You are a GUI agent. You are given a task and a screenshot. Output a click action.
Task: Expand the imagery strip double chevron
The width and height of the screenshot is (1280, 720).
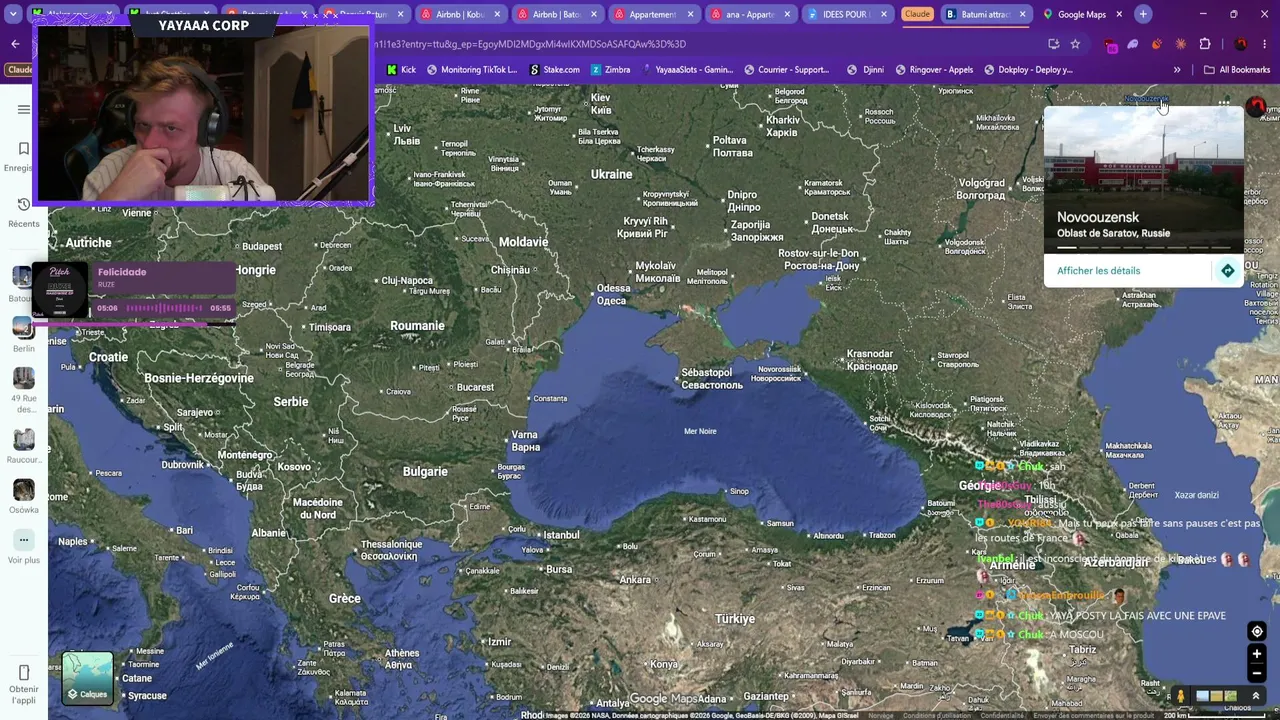1256,696
